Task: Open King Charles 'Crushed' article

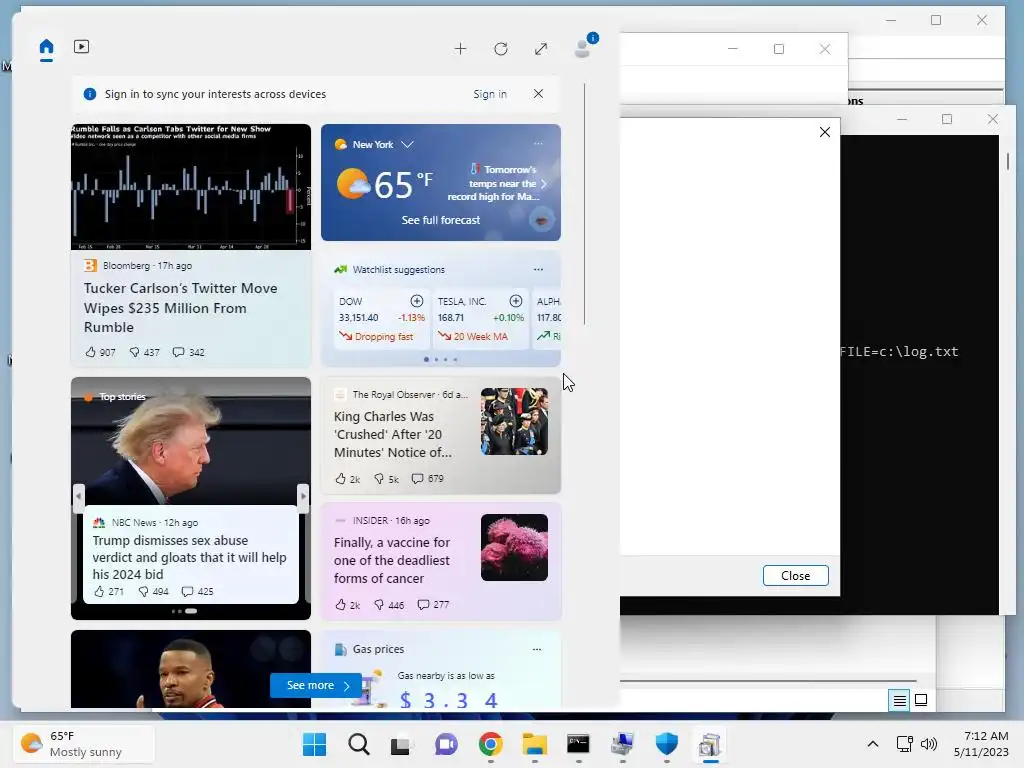Action: point(392,434)
